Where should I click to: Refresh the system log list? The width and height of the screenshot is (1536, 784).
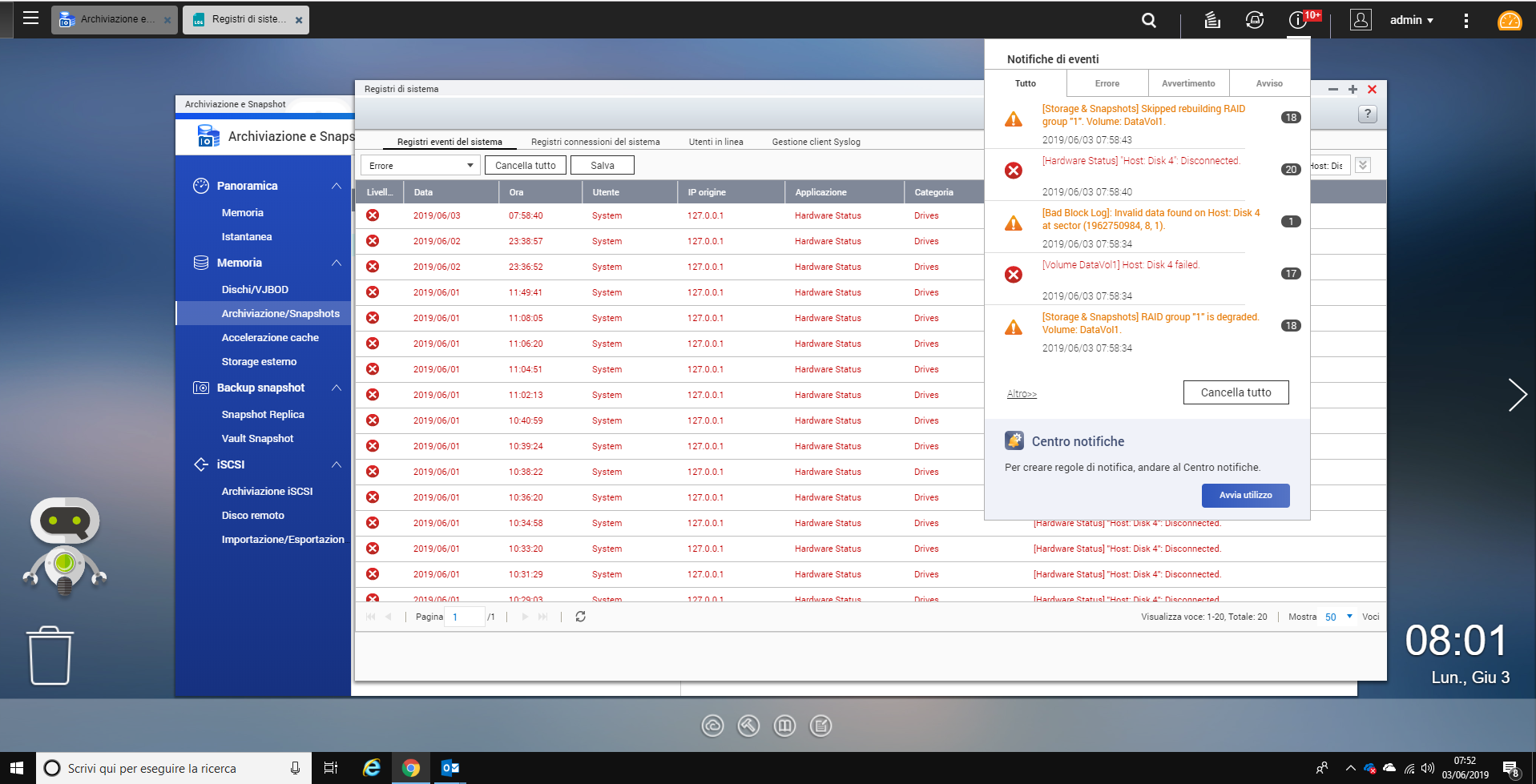tap(580, 617)
